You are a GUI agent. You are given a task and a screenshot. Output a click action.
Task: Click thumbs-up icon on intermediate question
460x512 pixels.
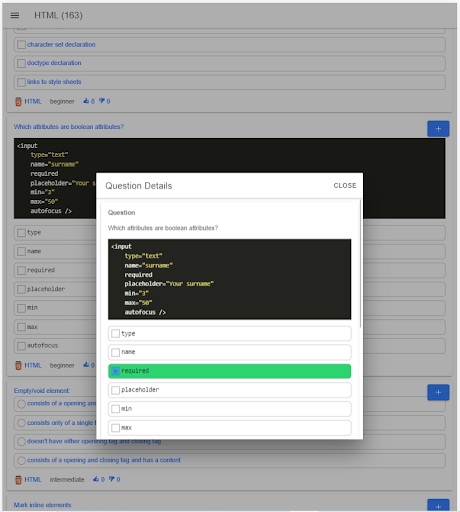pos(96,479)
